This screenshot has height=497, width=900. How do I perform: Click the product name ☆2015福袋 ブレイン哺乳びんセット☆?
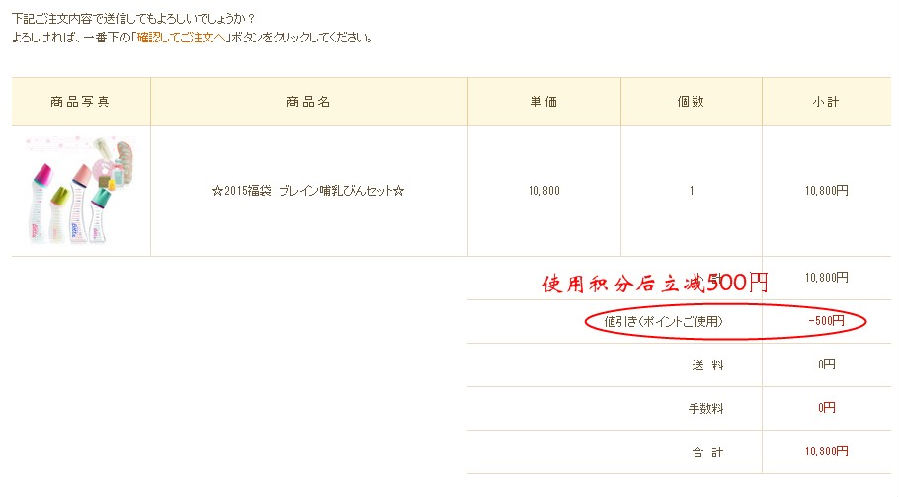coord(308,191)
